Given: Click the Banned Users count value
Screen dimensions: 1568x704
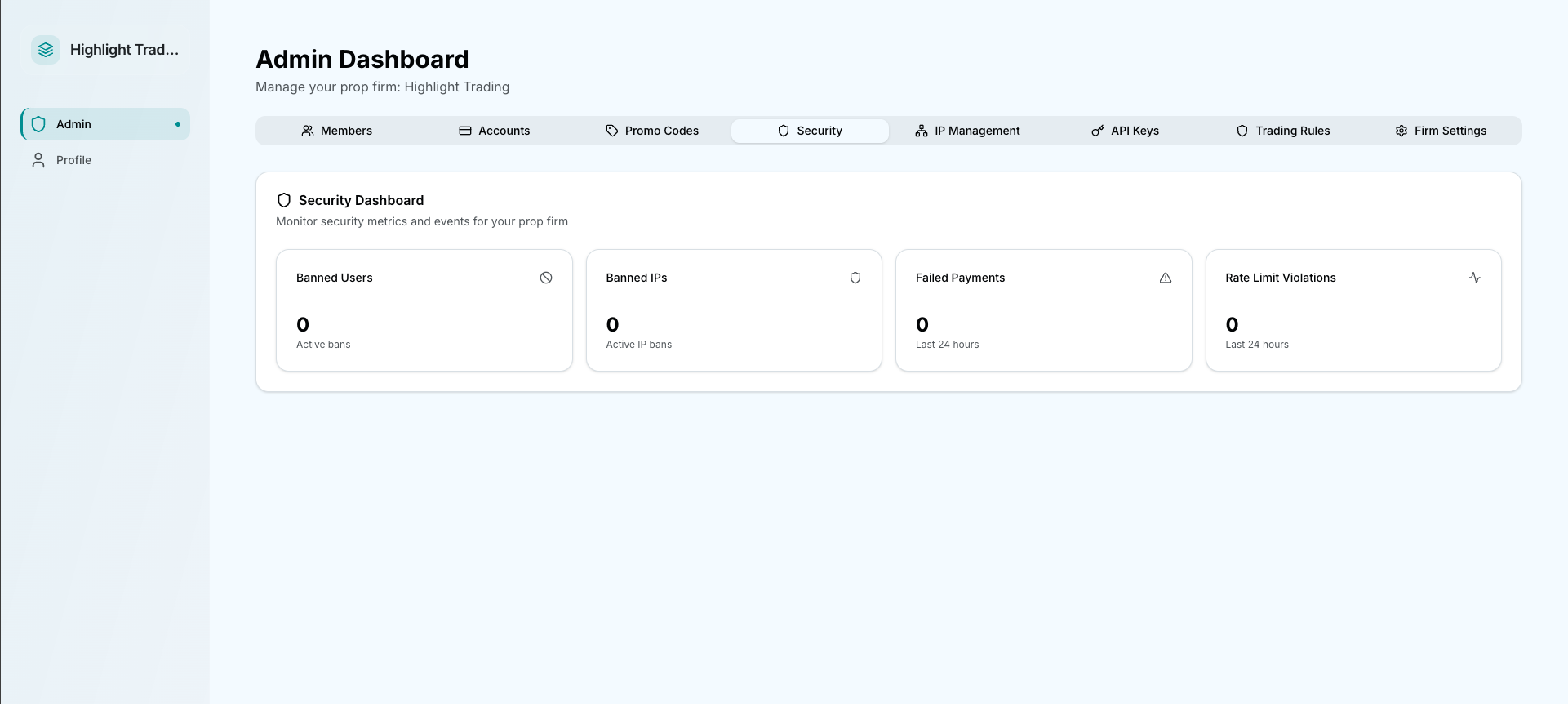Looking at the screenshot, I should pos(303,324).
